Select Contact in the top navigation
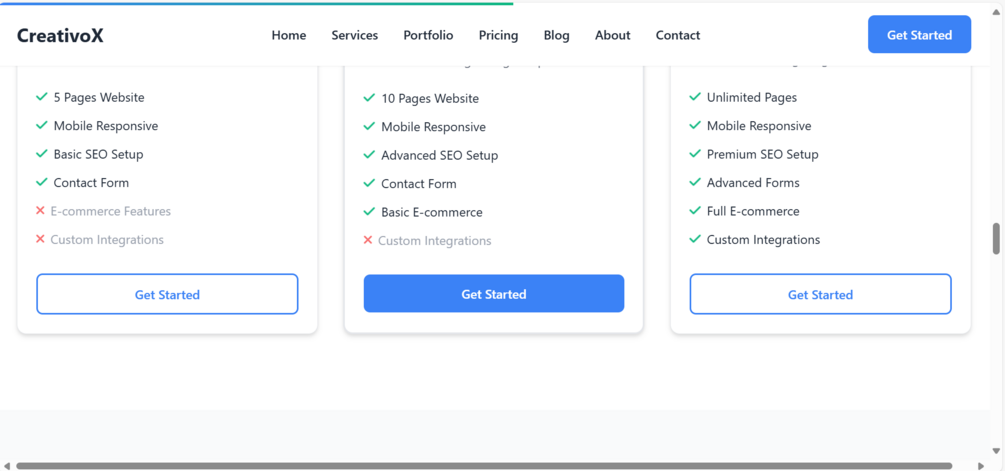Screen dimensions: 1005x471 678,35
